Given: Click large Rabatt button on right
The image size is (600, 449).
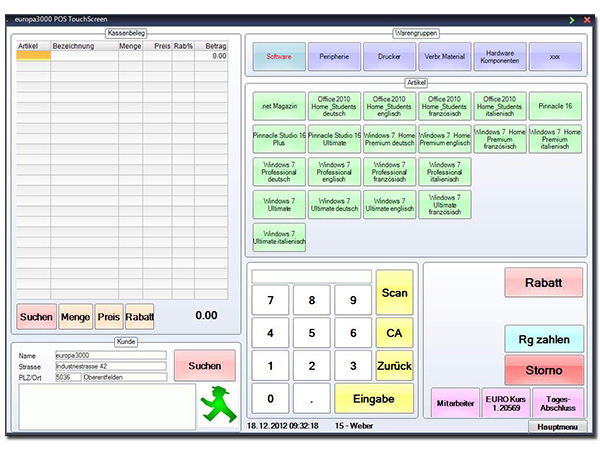Looking at the screenshot, I should point(544,283).
